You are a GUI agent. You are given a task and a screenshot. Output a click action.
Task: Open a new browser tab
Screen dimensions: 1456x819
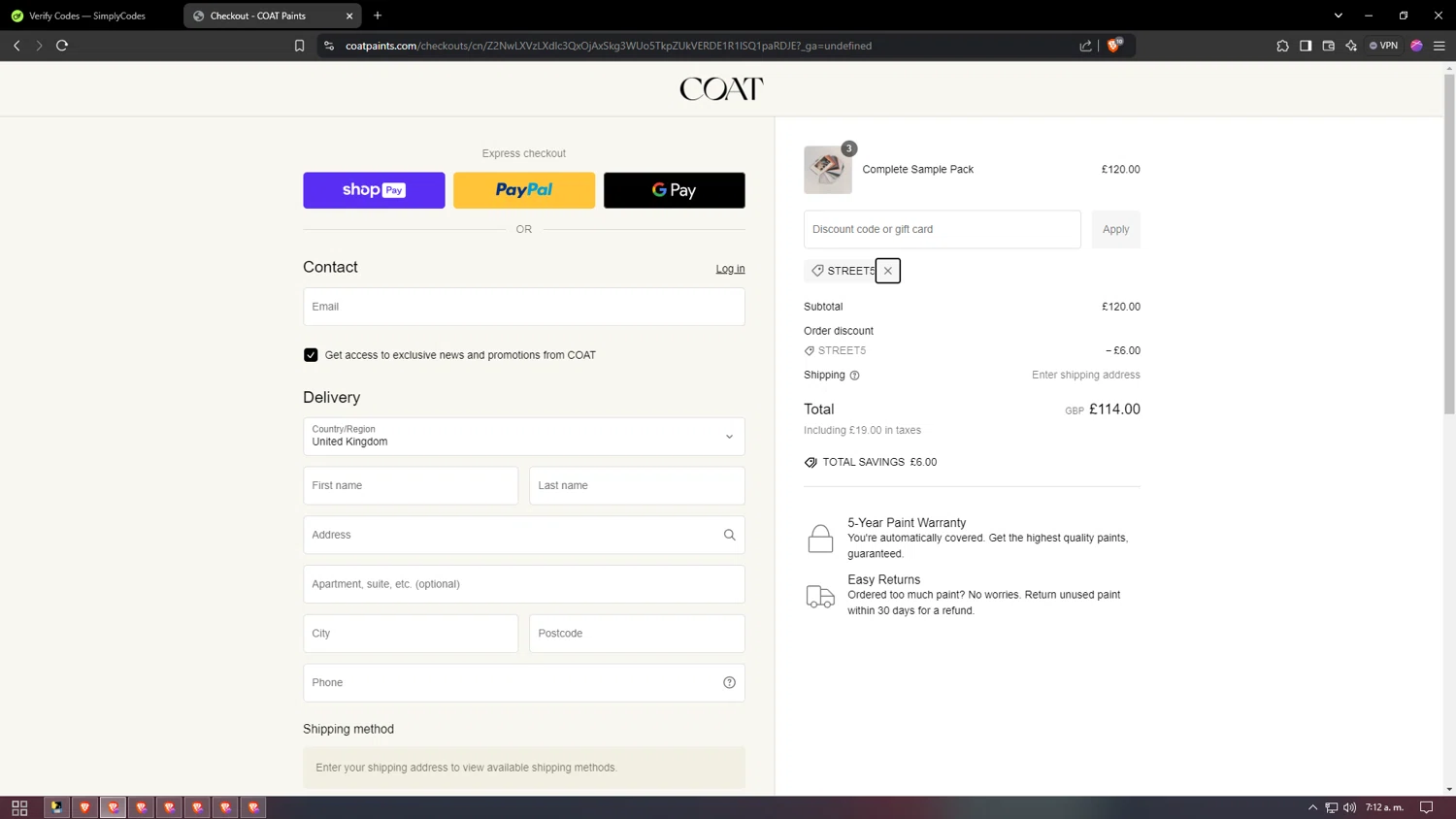[378, 16]
